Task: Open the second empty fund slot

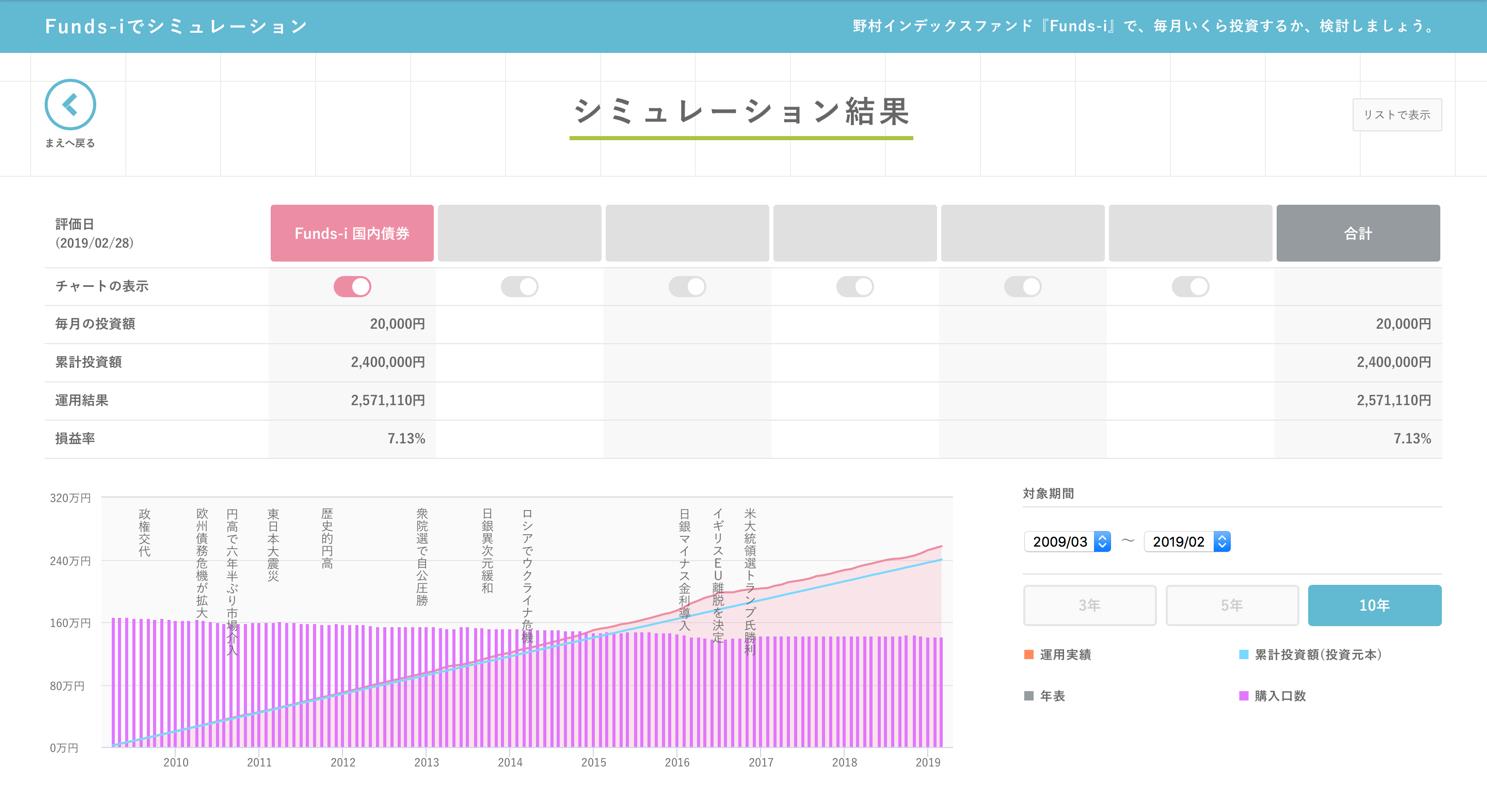Action: tap(687, 233)
